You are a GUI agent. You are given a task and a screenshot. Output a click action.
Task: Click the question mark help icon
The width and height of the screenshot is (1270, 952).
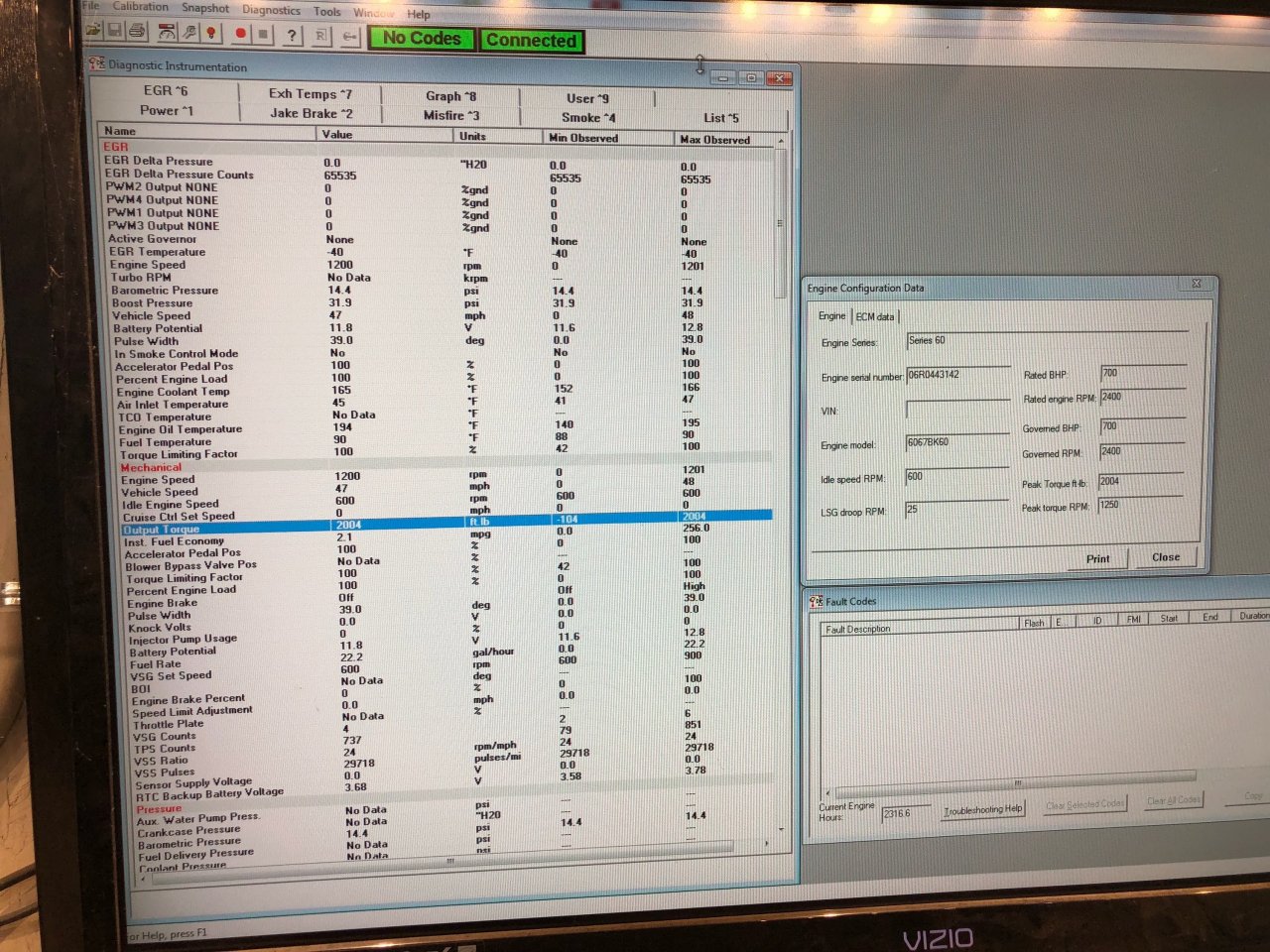tap(291, 36)
